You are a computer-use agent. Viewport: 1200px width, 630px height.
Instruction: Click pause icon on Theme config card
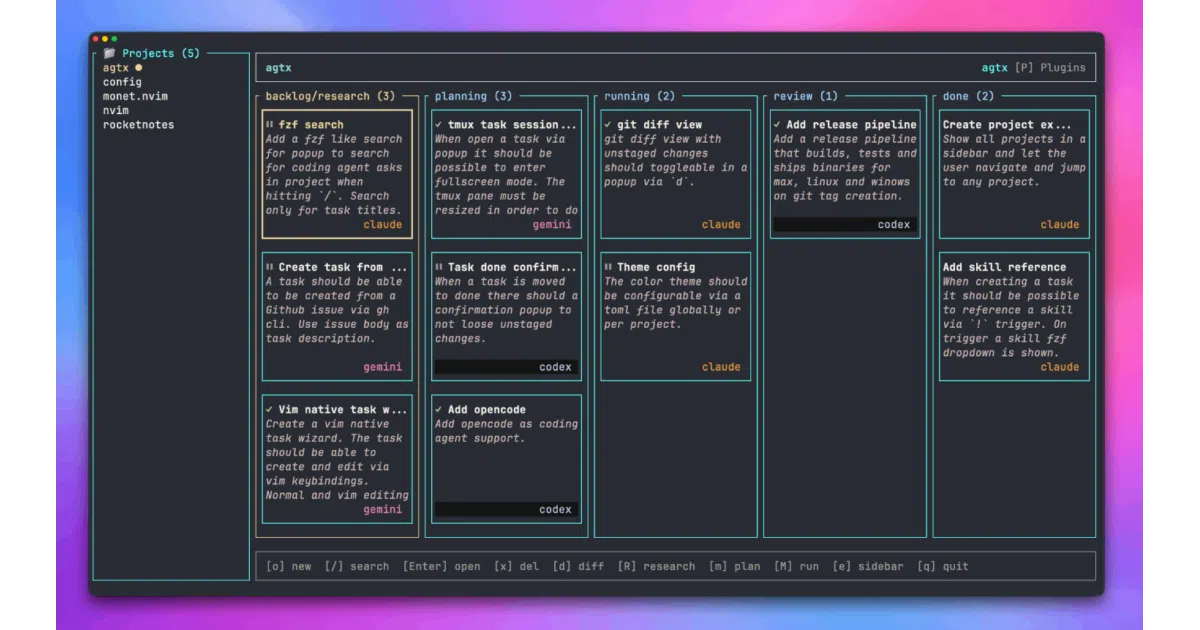(x=608, y=267)
